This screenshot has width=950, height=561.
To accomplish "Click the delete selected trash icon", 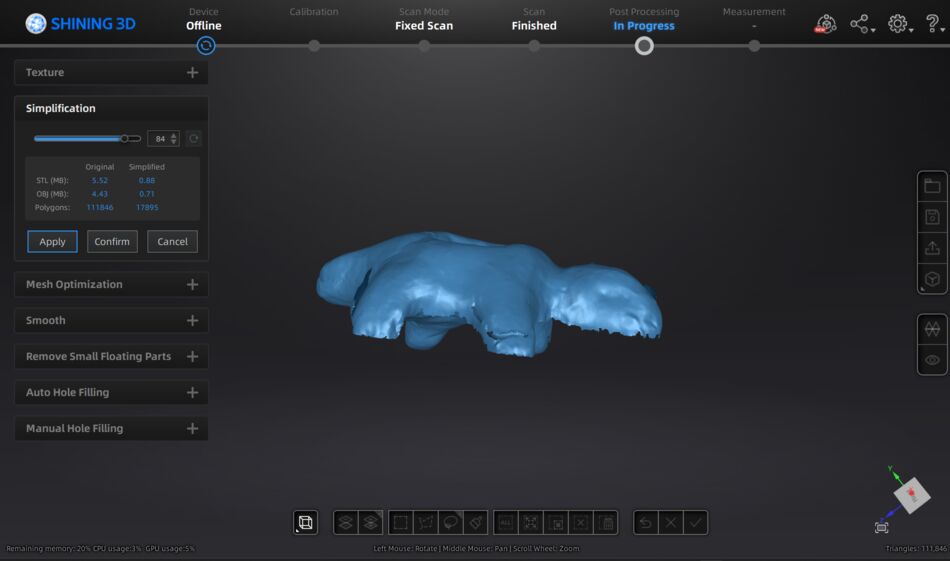I will (605, 522).
